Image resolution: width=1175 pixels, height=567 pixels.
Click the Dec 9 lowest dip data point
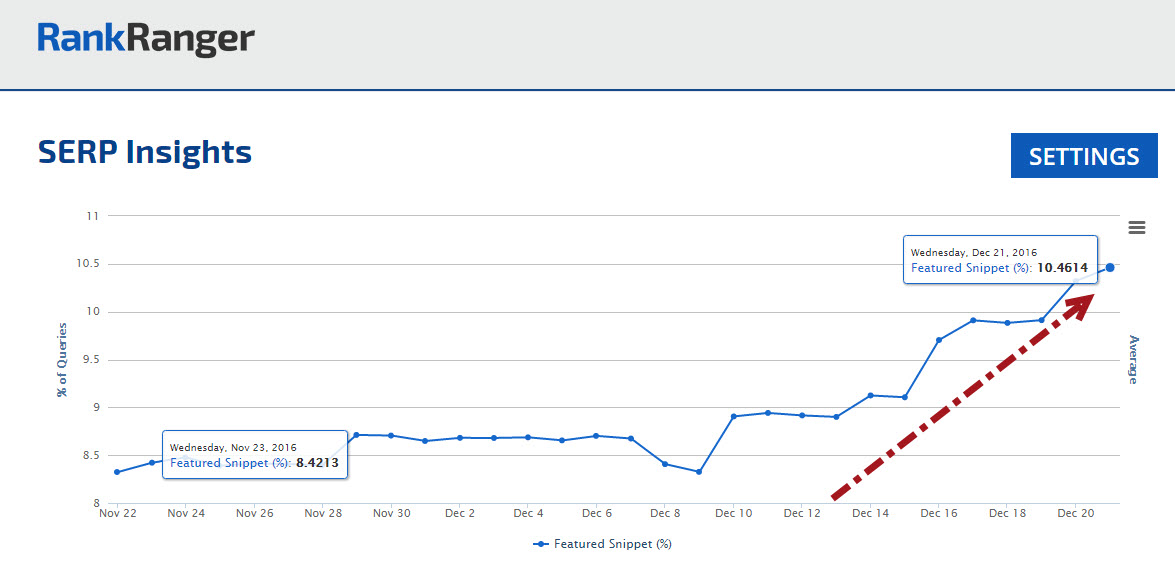point(699,472)
